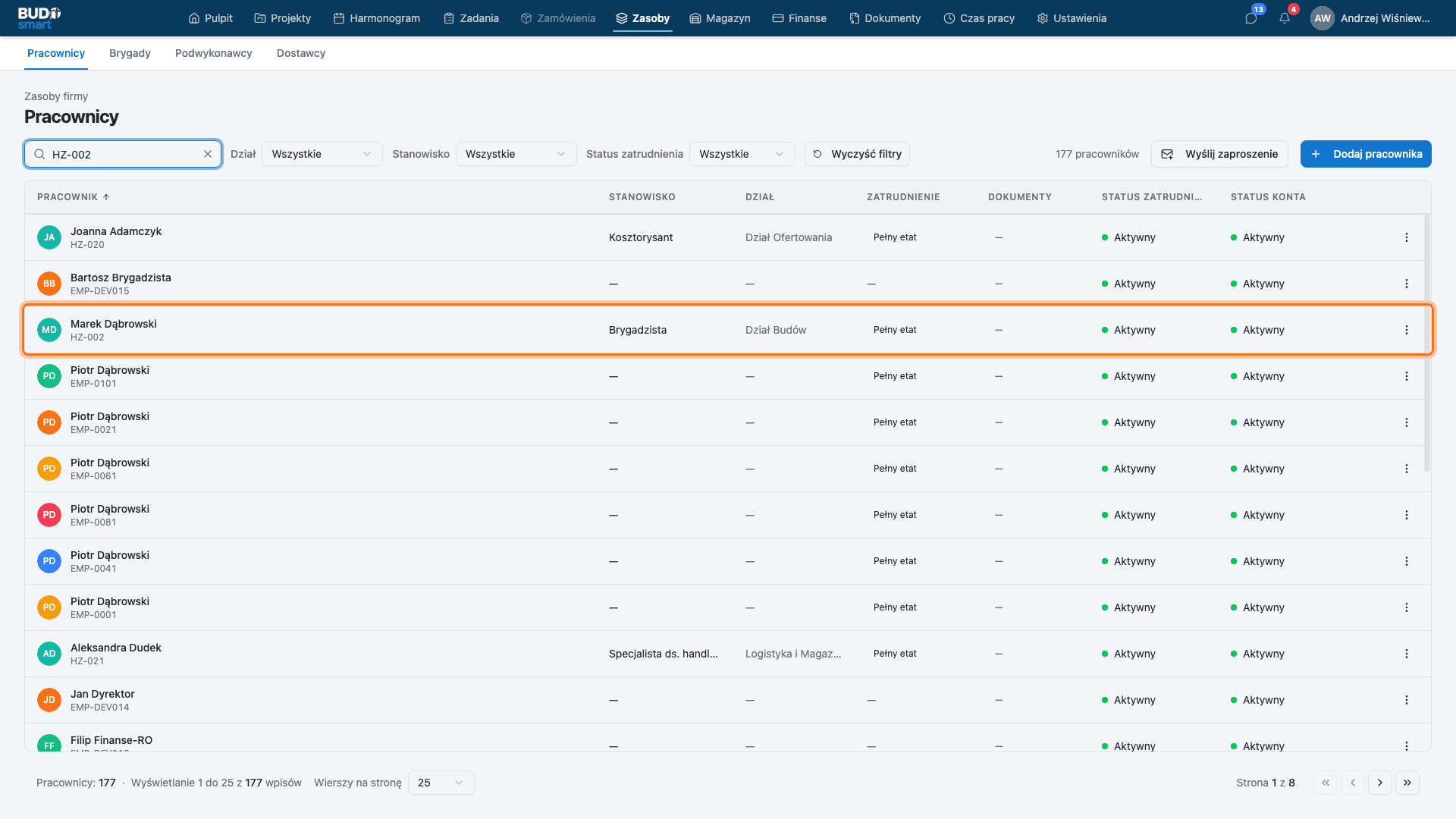This screenshot has width=1456, height=819.
Task: Click the Dział Ofertowania cell
Action: (789, 237)
